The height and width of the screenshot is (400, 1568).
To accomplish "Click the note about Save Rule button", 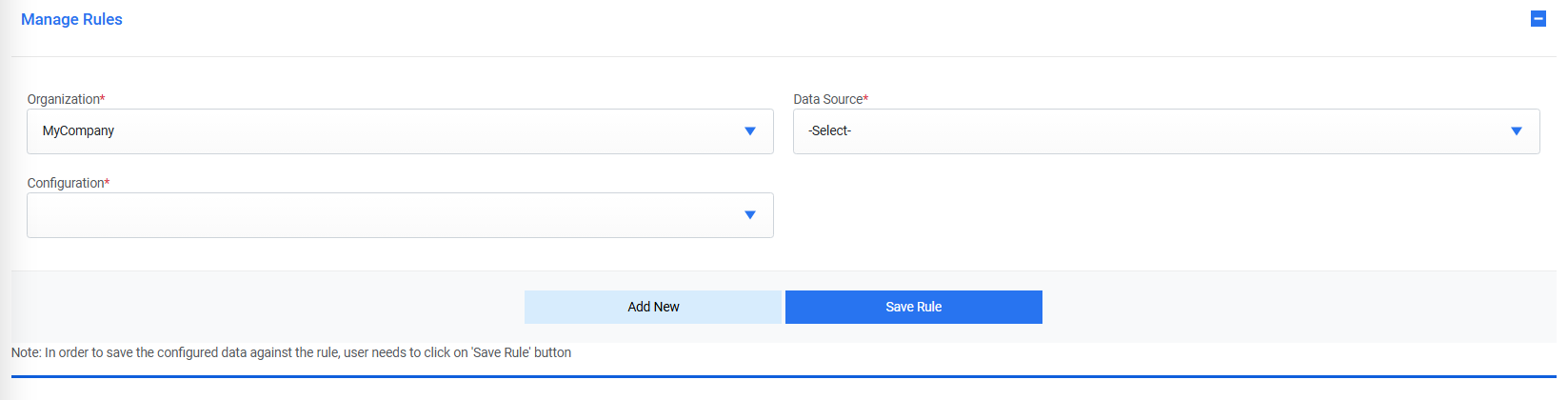I will tap(291, 352).
